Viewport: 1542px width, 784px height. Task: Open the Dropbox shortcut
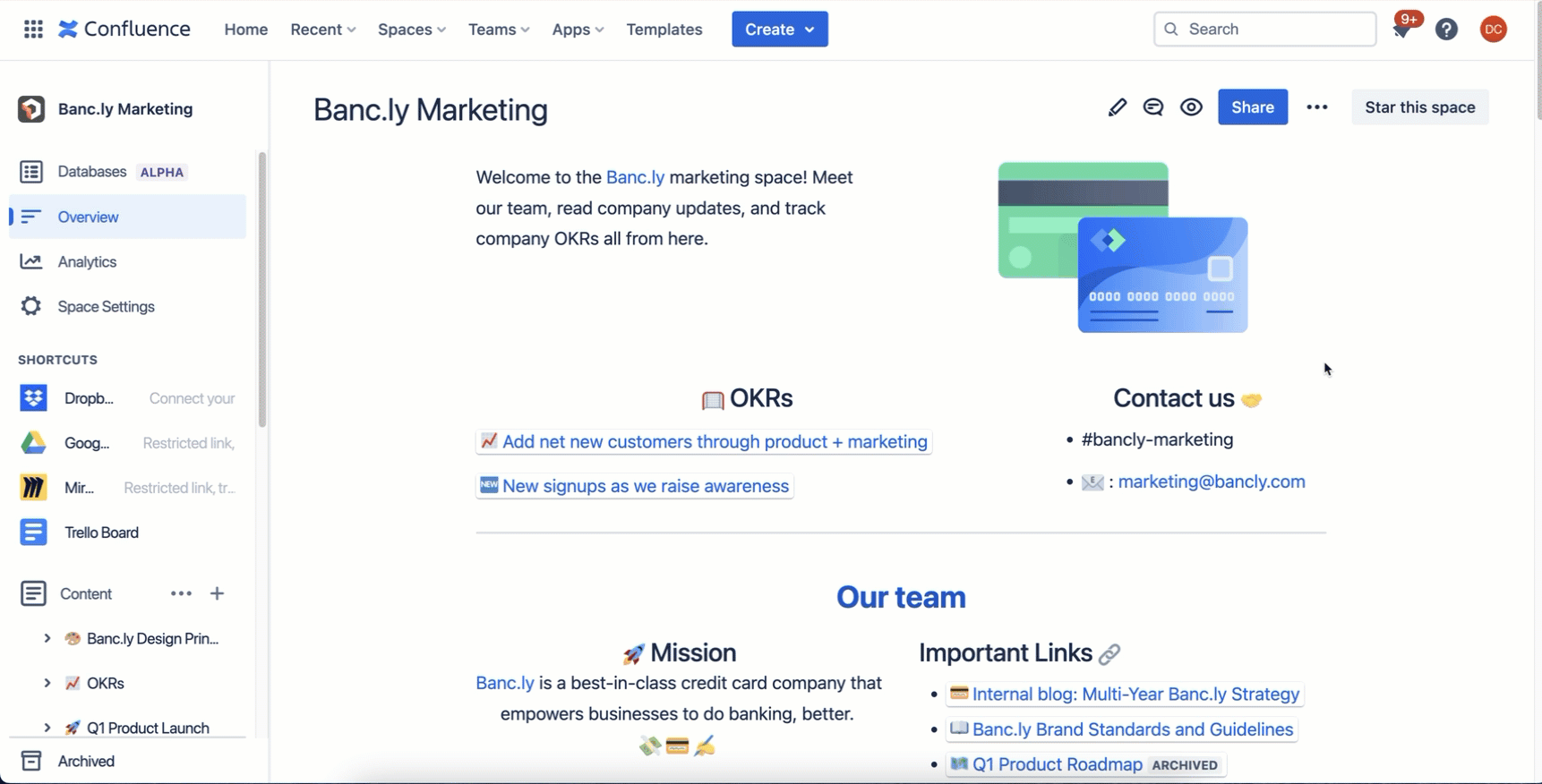pyautogui.click(x=127, y=398)
